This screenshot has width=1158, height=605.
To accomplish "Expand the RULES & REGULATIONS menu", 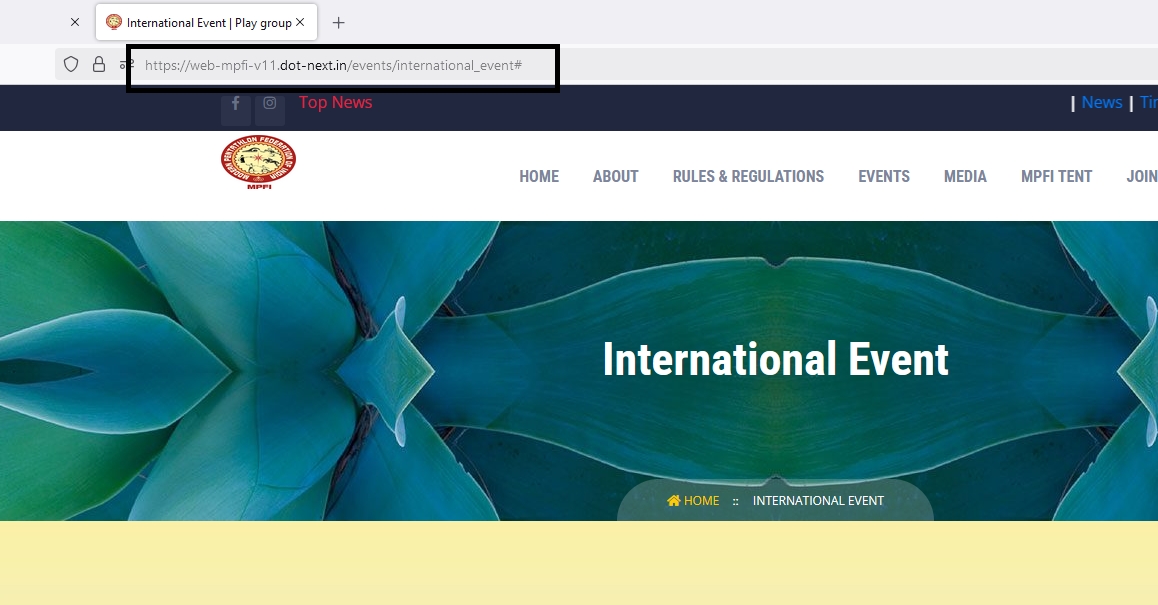I will (748, 176).
